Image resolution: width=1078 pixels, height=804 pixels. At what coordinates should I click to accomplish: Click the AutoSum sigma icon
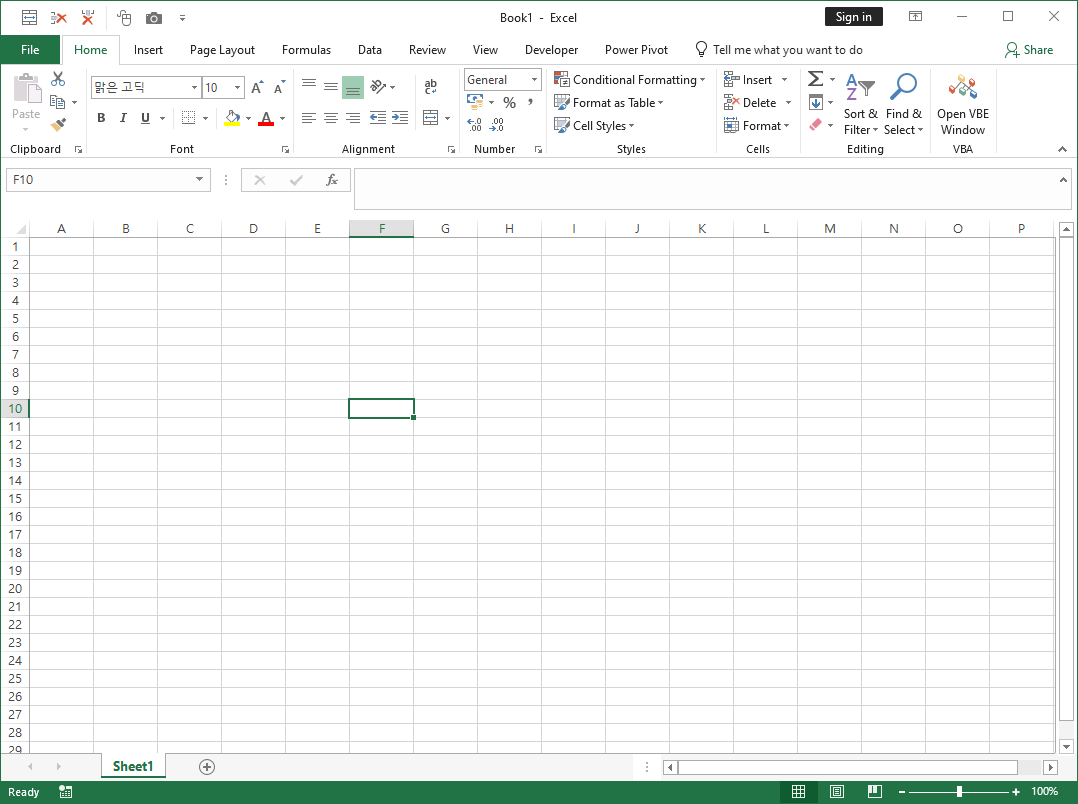[815, 79]
